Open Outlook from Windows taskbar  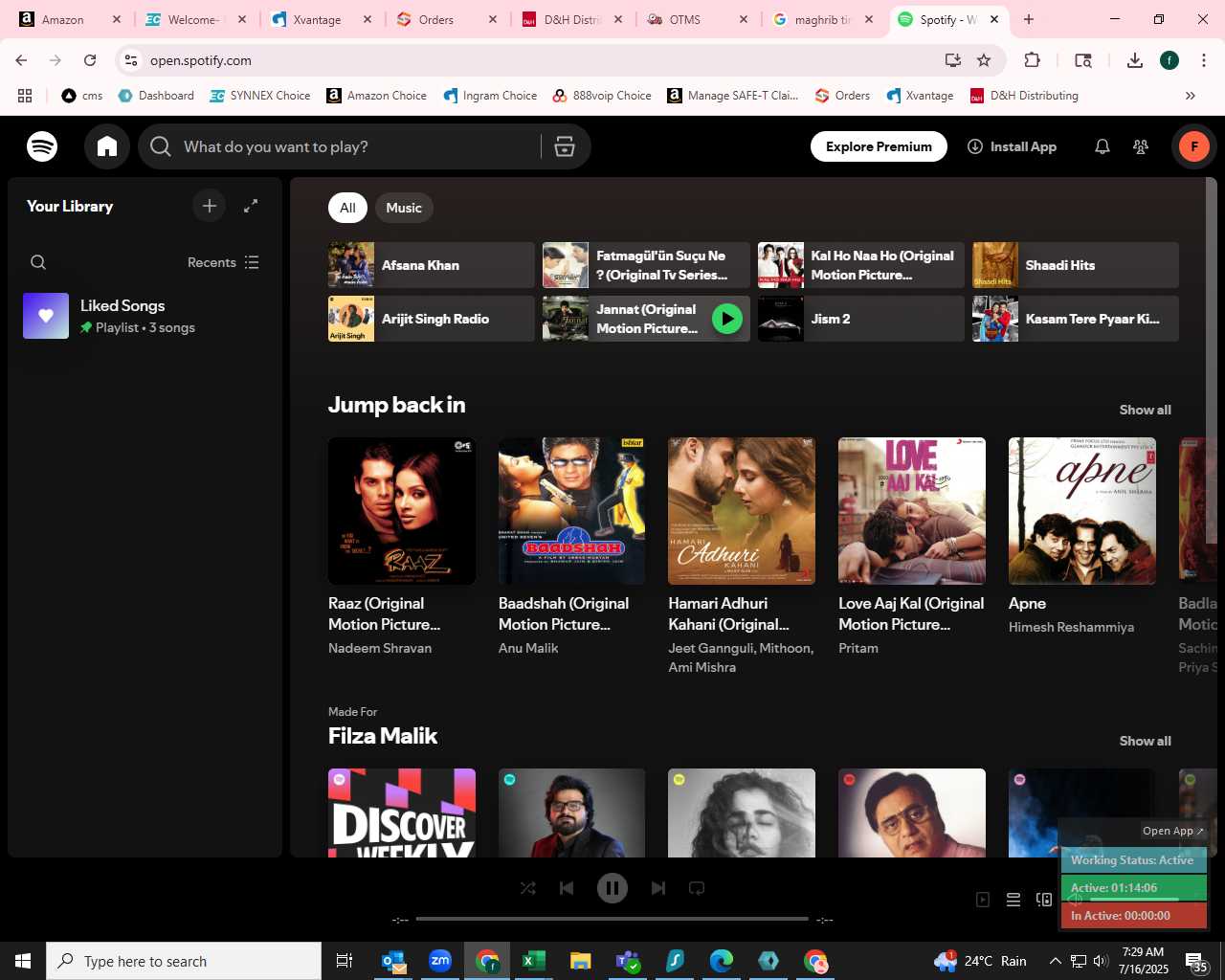click(x=392, y=961)
